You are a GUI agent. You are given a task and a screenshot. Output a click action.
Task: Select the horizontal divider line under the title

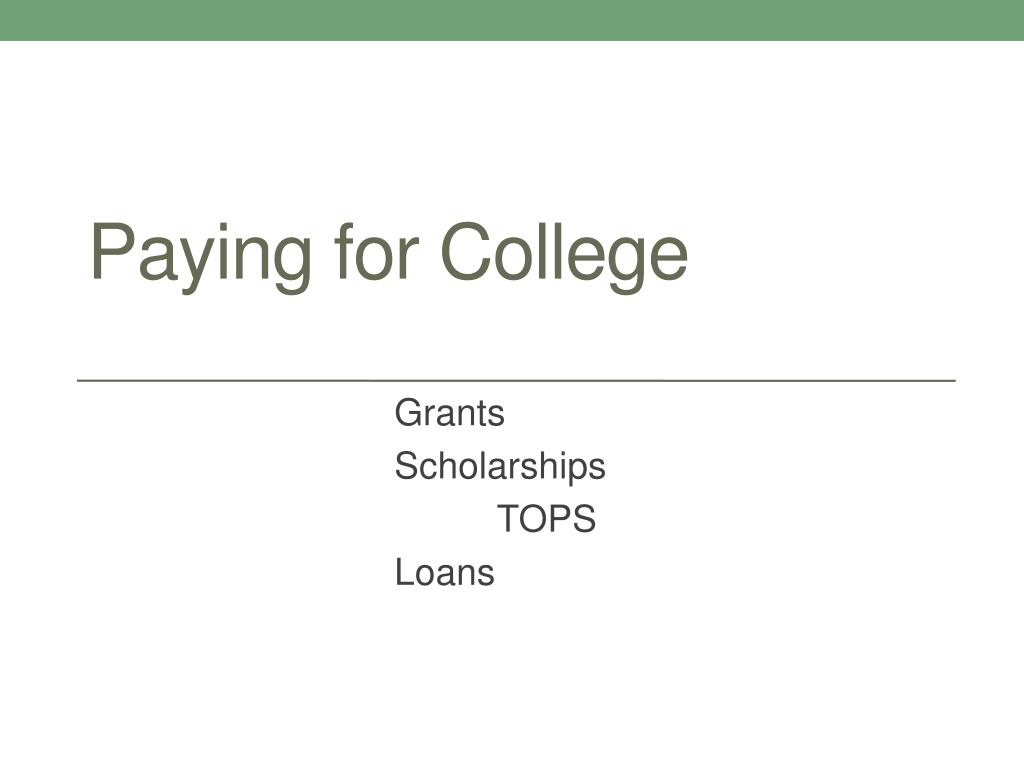516,380
